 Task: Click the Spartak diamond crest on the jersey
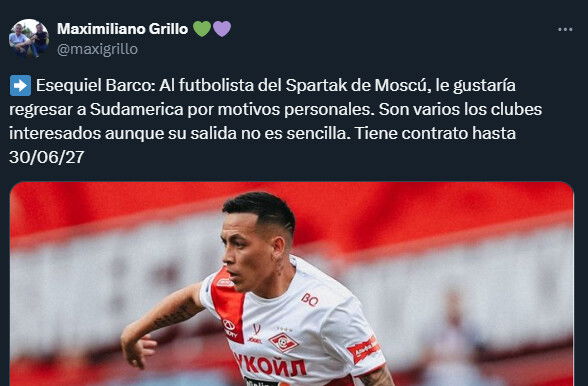(284, 342)
